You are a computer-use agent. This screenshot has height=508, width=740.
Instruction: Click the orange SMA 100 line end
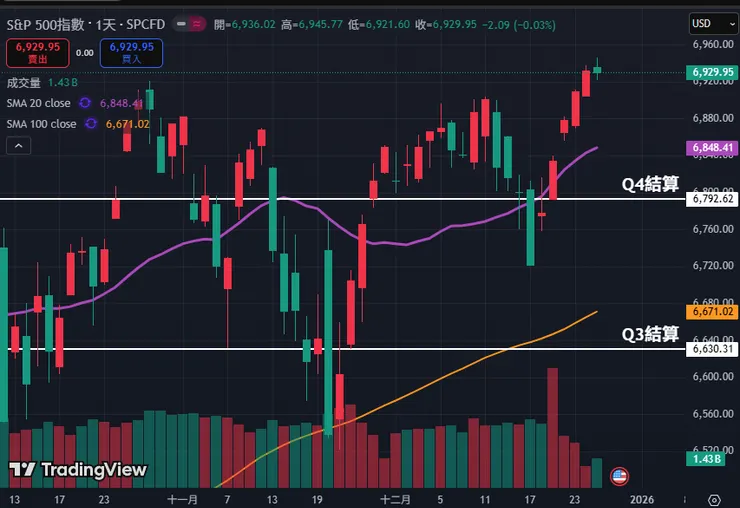tap(597, 312)
